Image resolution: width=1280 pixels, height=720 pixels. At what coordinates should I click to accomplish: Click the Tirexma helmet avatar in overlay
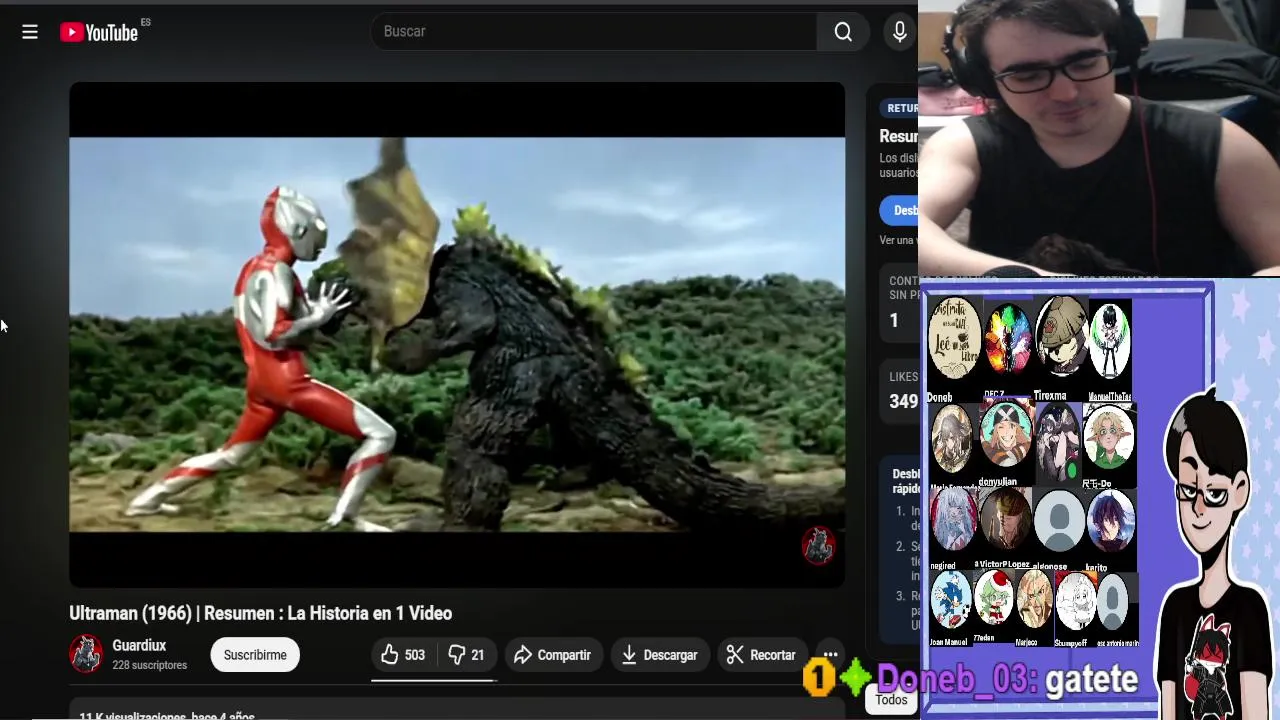tap(1061, 338)
